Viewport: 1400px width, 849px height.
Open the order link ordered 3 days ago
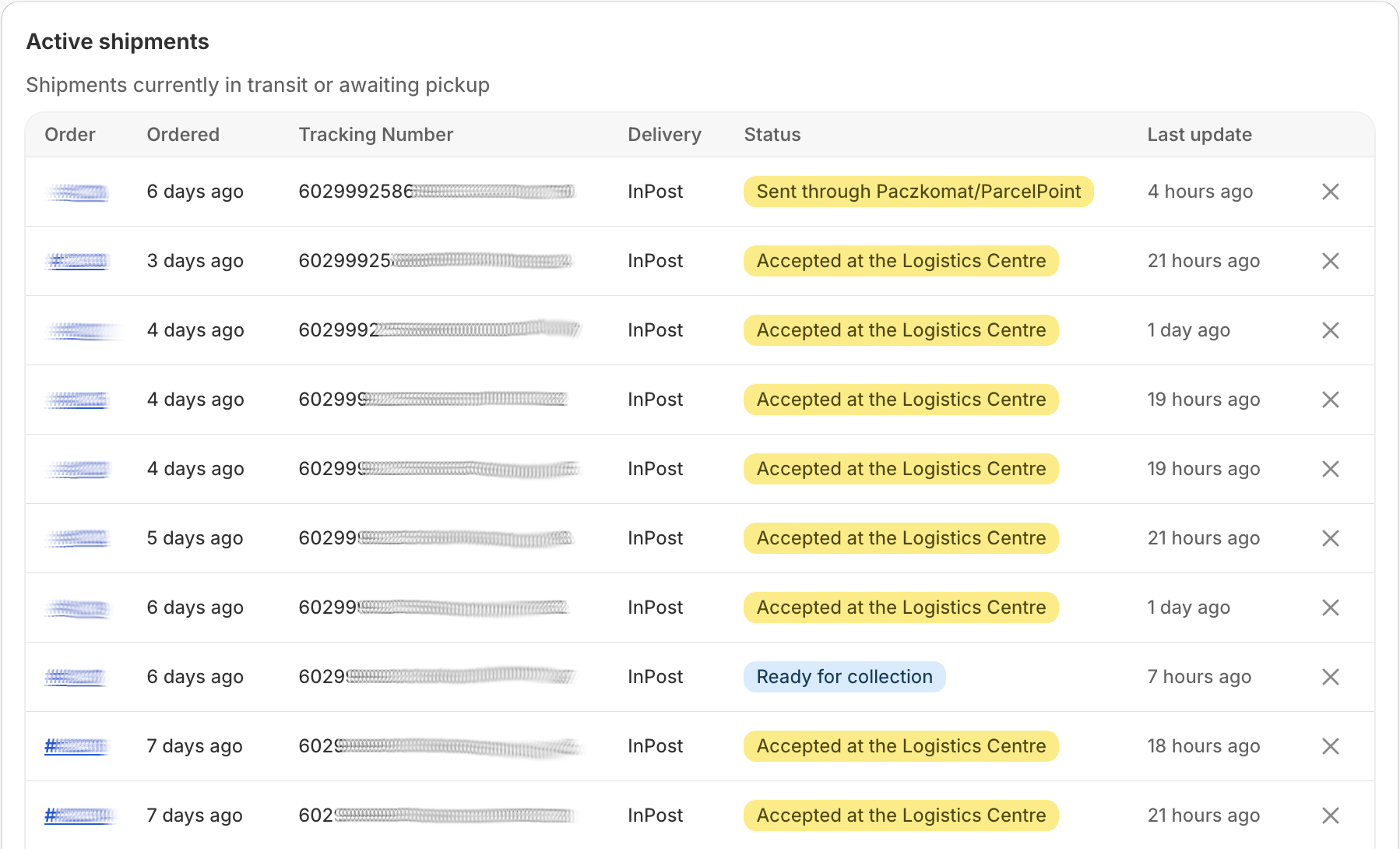tap(77, 261)
